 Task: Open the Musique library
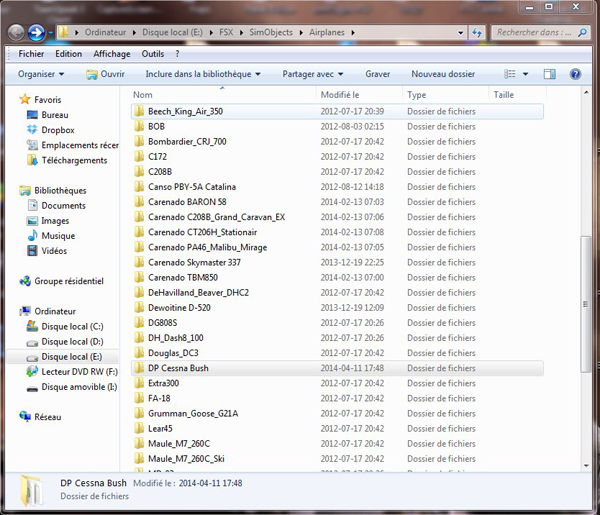[58, 236]
